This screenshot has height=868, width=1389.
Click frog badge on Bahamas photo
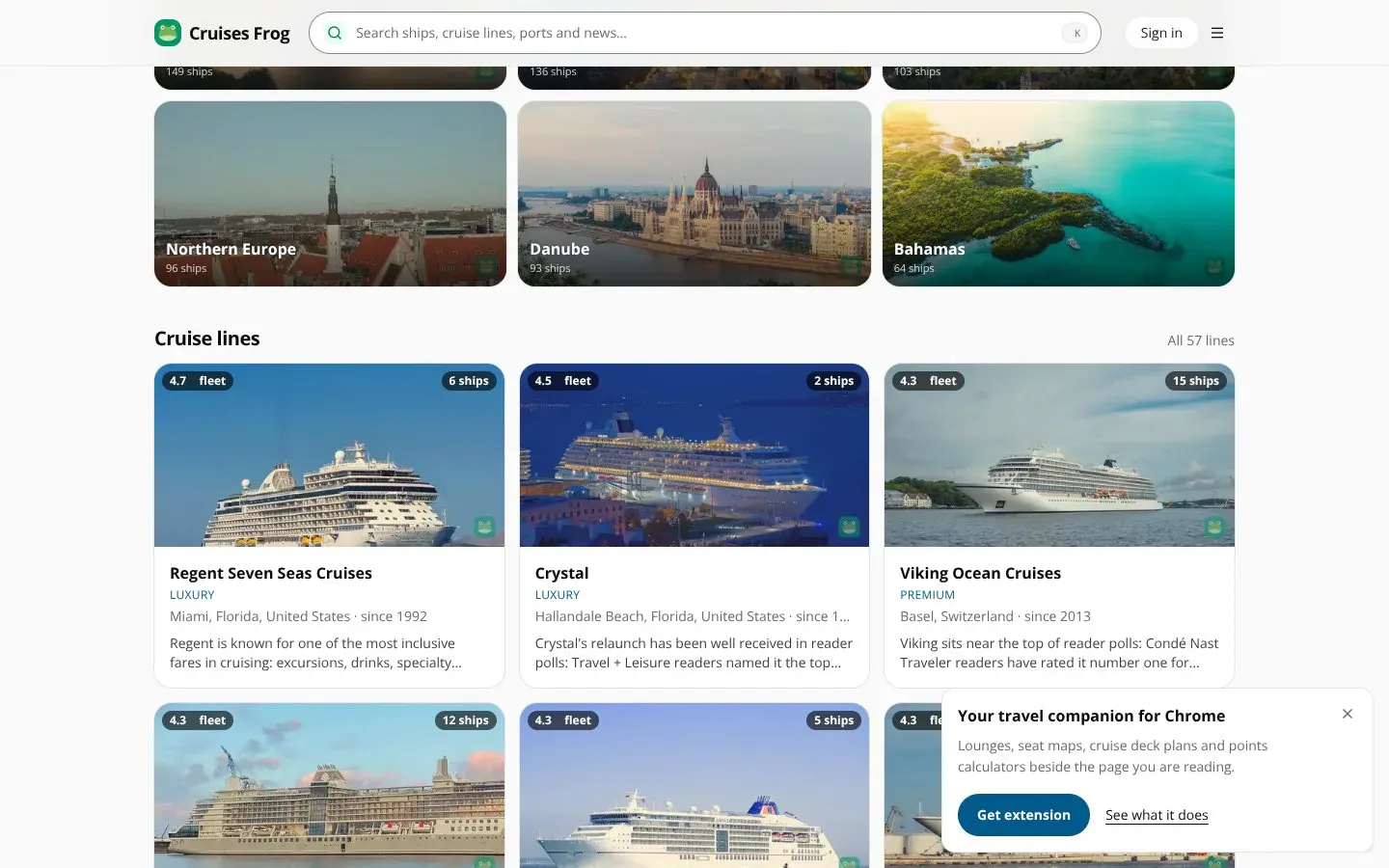click(1214, 266)
